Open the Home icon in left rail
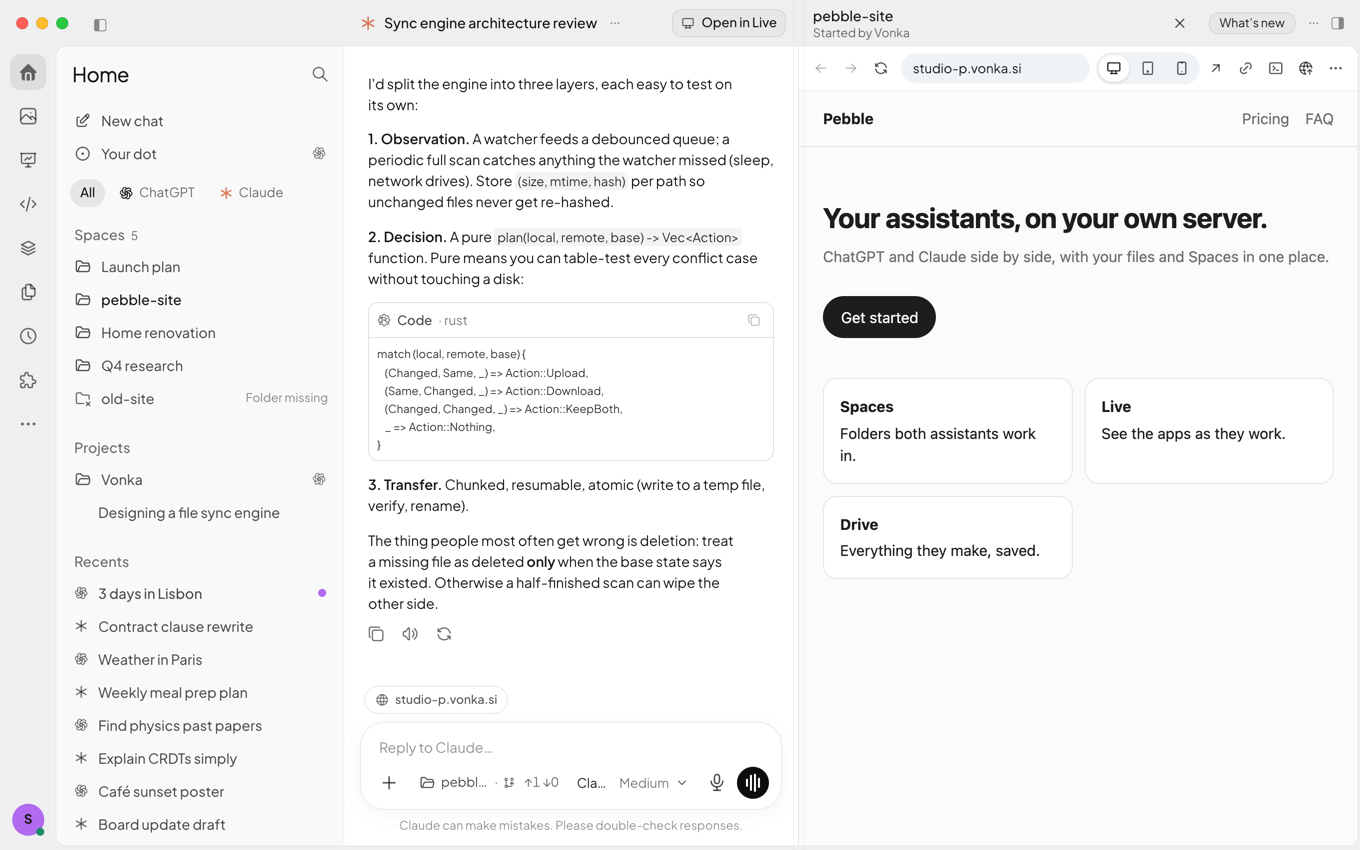Viewport: 1360px width, 850px height. click(x=28, y=73)
